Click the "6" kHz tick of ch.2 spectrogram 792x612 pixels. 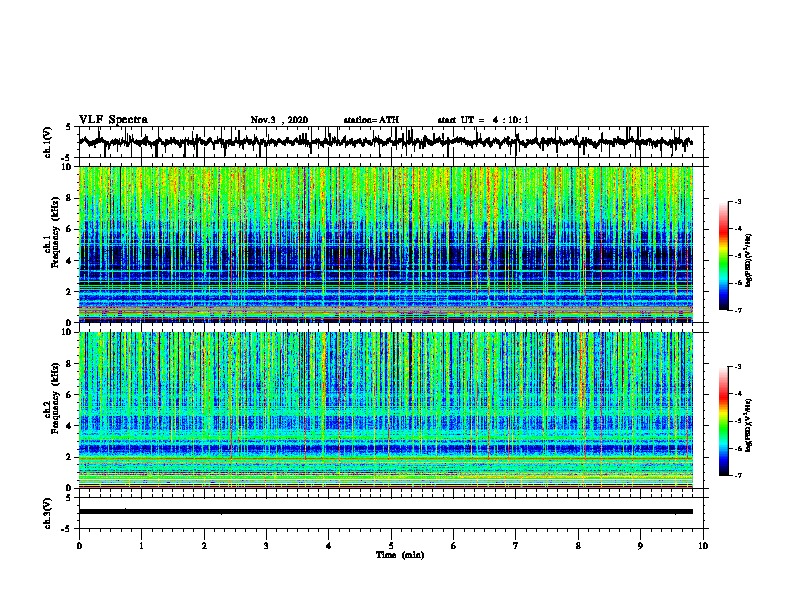[x=70, y=394]
